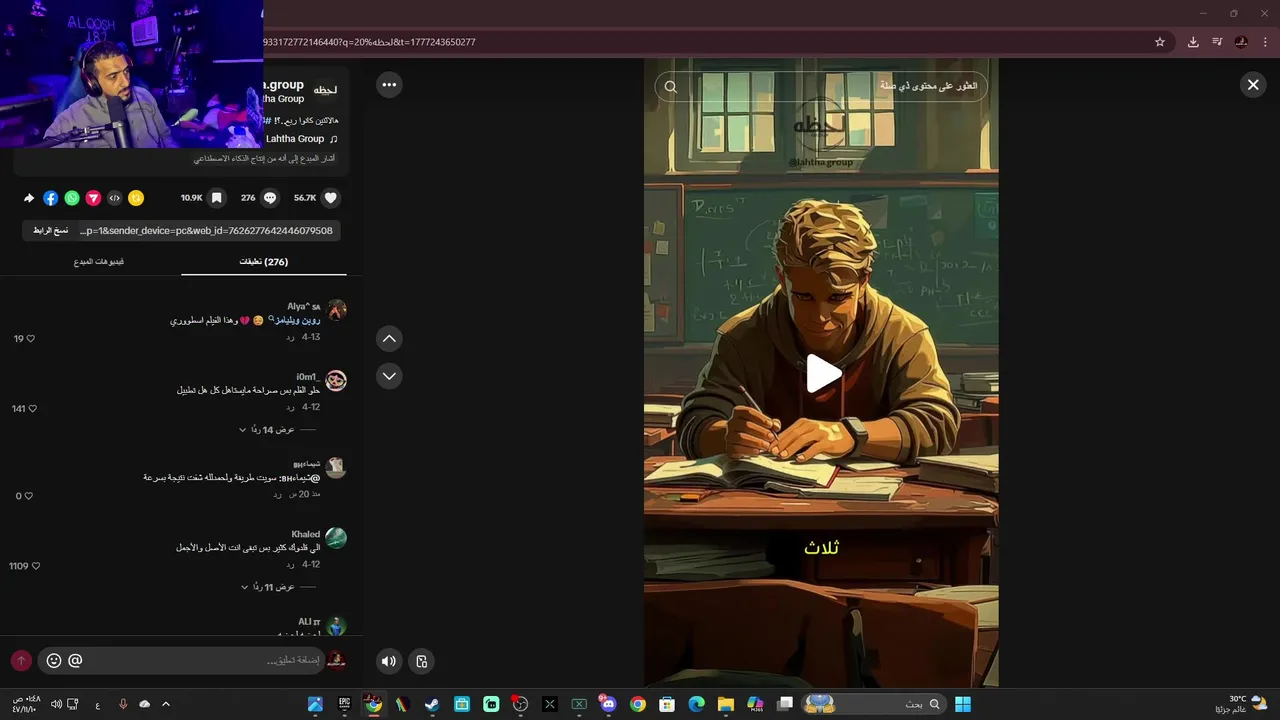
Task: Open Khaled's profile avatar
Action: point(336,538)
